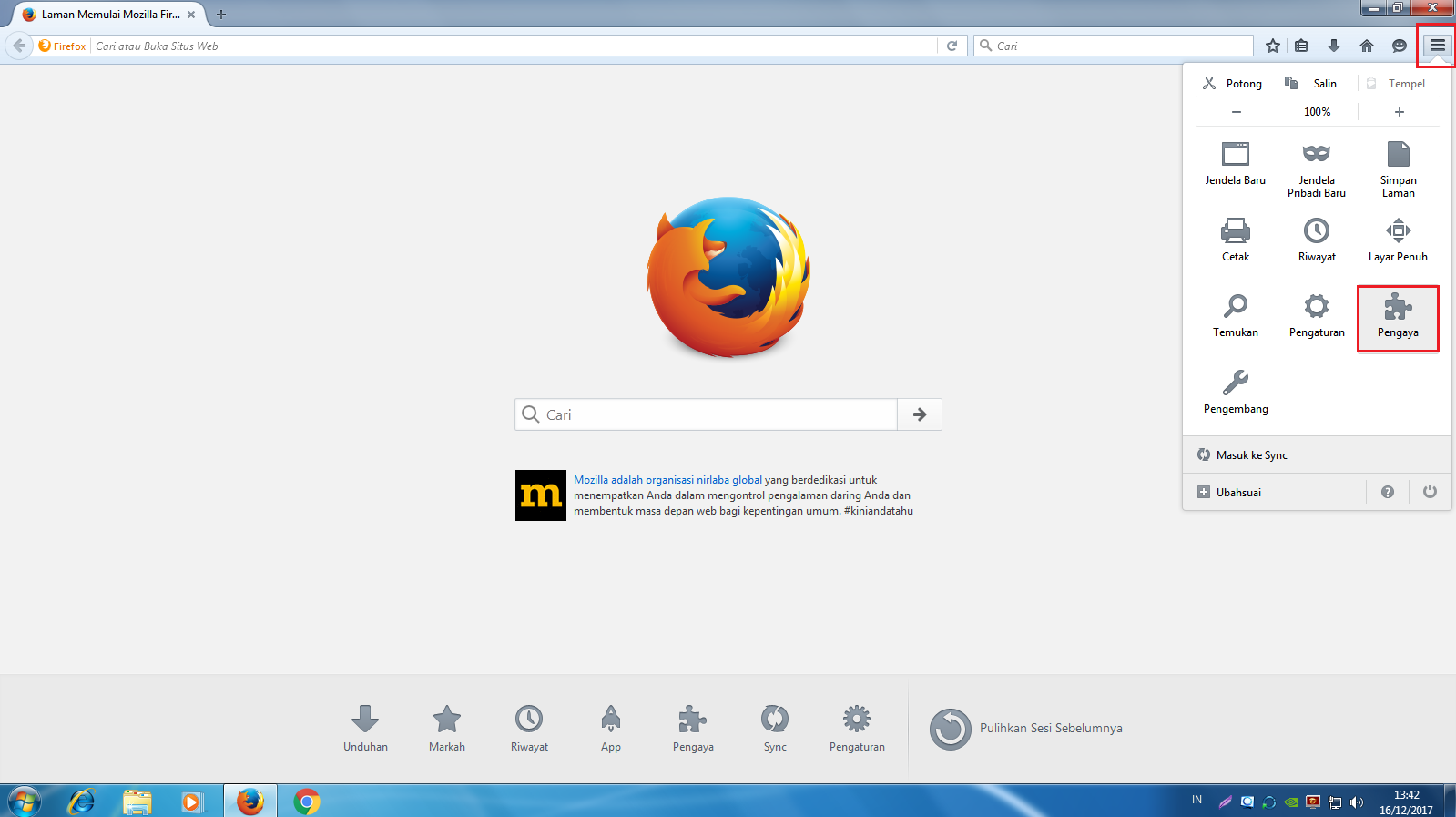Open media player taskbar icon
Image resolution: width=1456 pixels, height=817 pixels.
(x=191, y=802)
